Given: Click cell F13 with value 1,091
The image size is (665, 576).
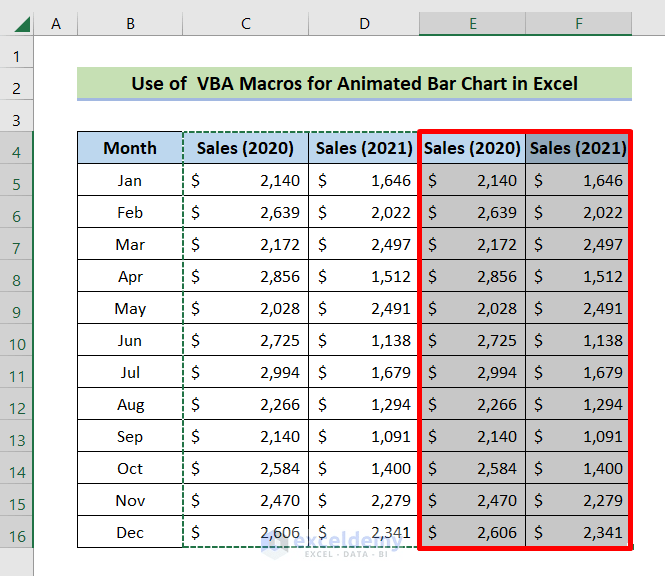Looking at the screenshot, I should coord(578,436).
